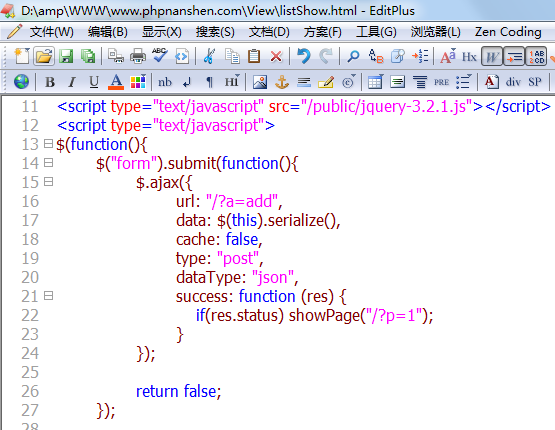Open the font Aa dropdown icon
The width and height of the screenshot is (555, 430).
[x=448, y=56]
